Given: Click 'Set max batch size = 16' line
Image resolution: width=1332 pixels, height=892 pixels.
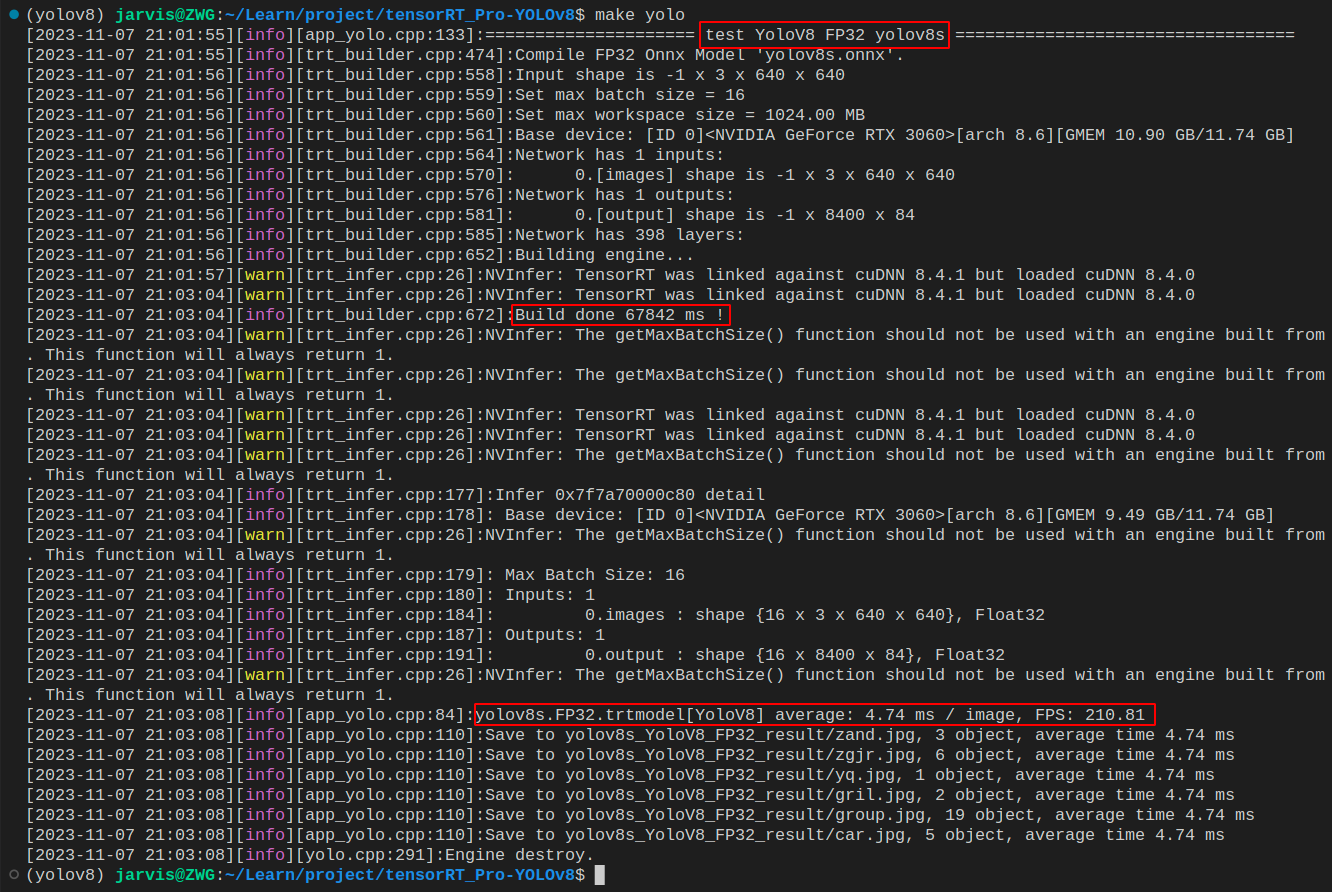Looking at the screenshot, I should click(x=386, y=95).
